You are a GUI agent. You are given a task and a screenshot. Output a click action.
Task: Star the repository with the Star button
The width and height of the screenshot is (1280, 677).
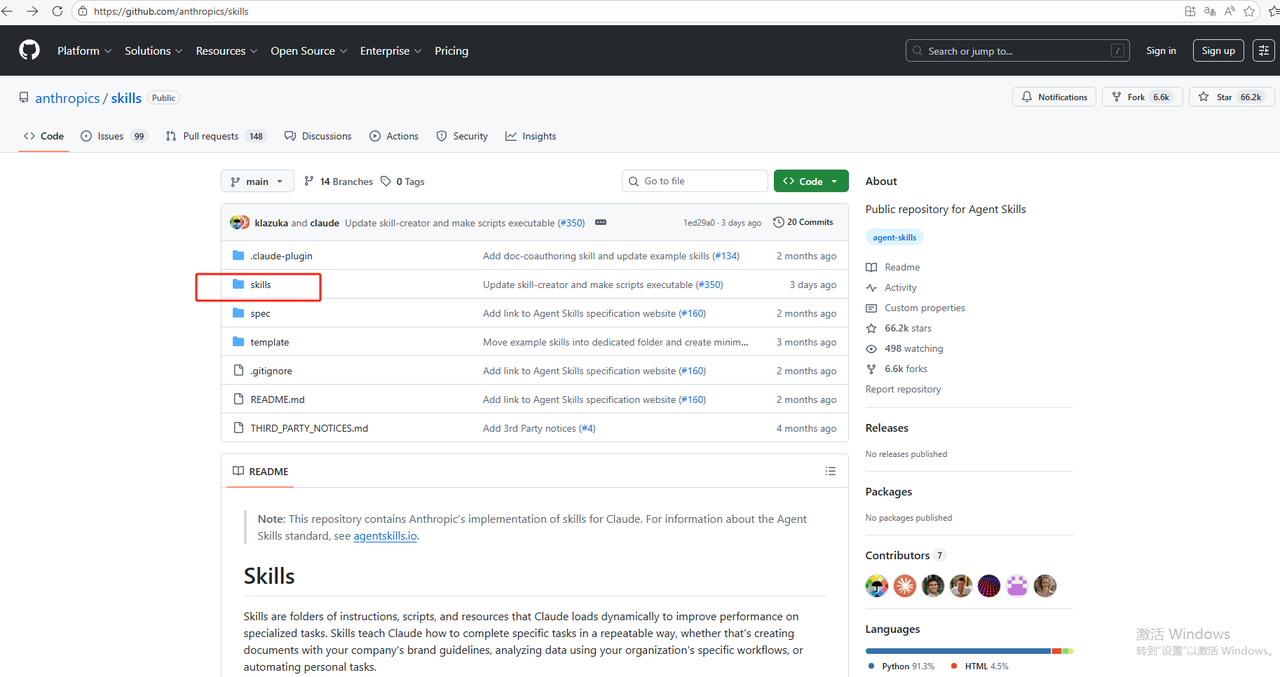[x=1231, y=97]
